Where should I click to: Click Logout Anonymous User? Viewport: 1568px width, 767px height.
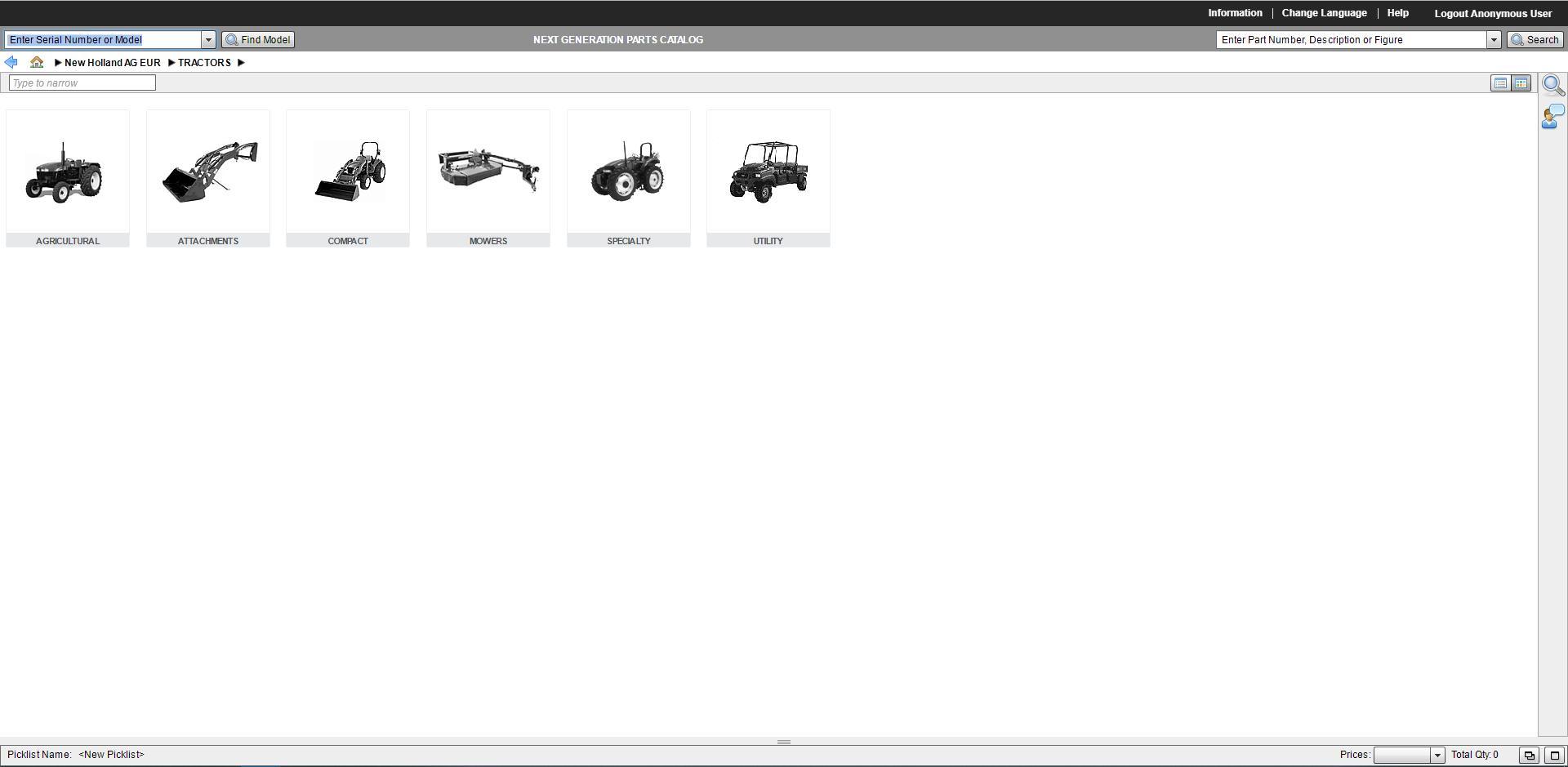pyautogui.click(x=1493, y=14)
